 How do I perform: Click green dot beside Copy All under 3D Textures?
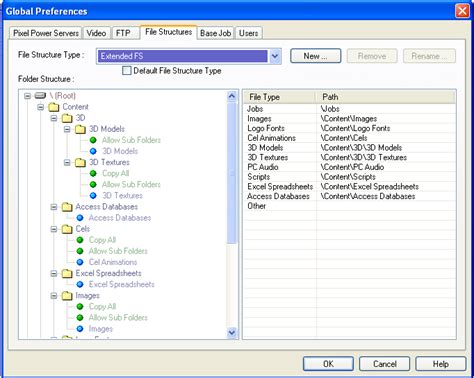pyautogui.click(x=93, y=173)
